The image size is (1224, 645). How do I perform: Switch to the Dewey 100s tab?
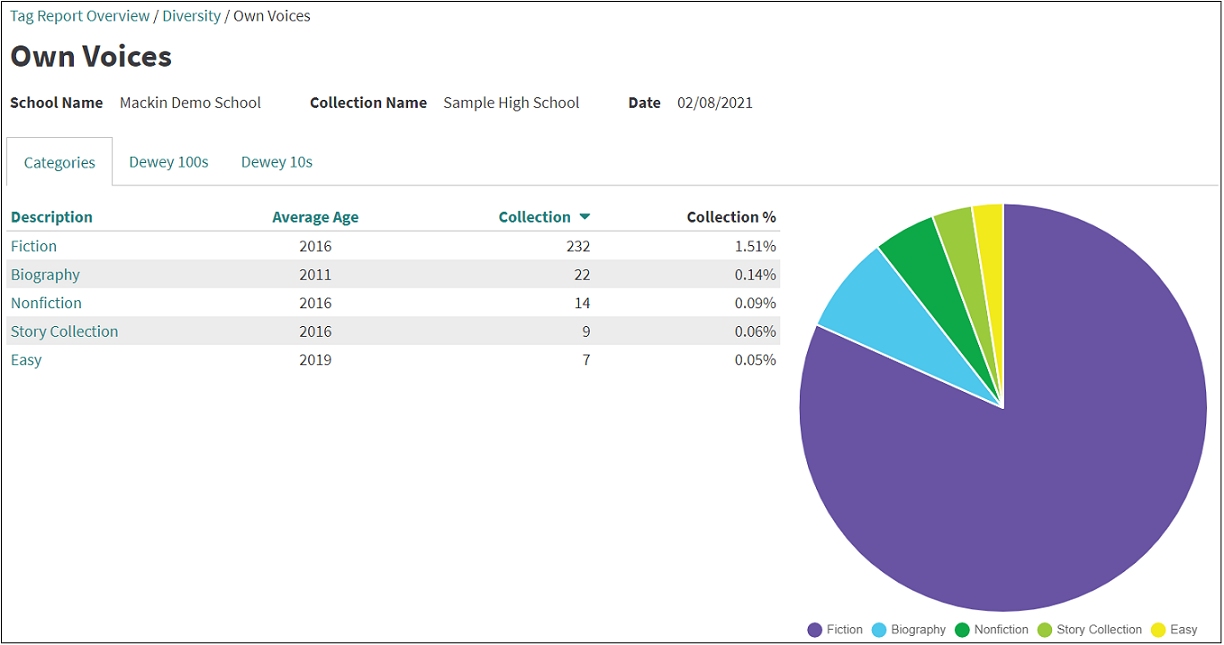pyautogui.click(x=168, y=162)
